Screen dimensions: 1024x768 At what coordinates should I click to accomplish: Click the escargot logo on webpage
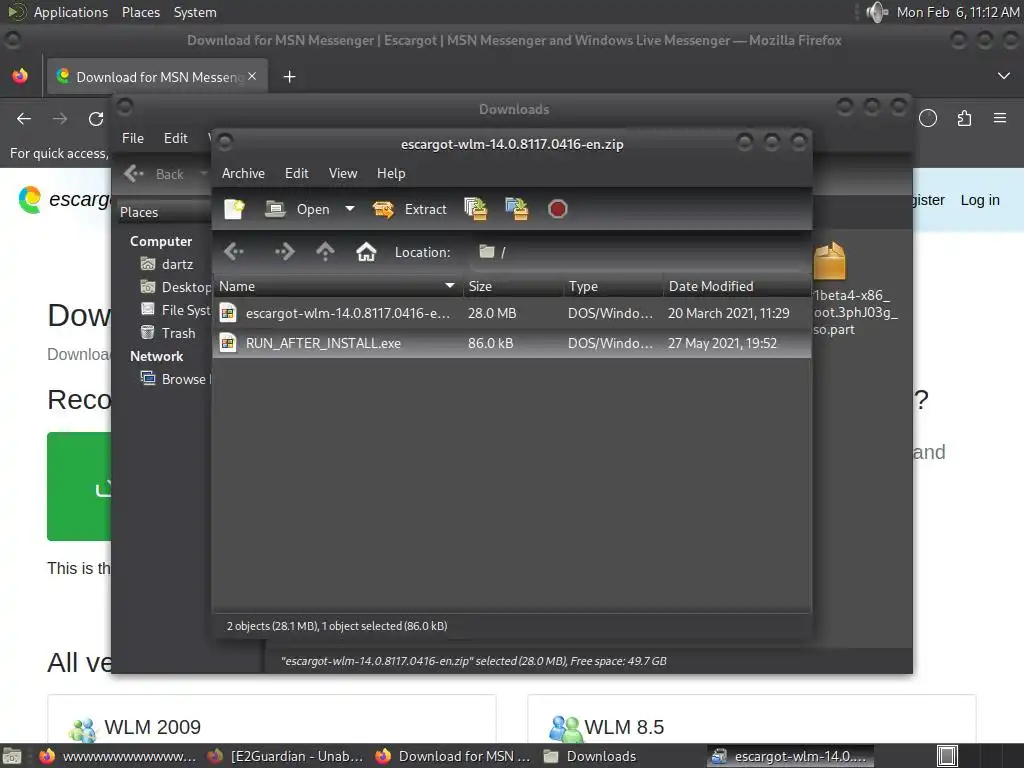(63, 199)
